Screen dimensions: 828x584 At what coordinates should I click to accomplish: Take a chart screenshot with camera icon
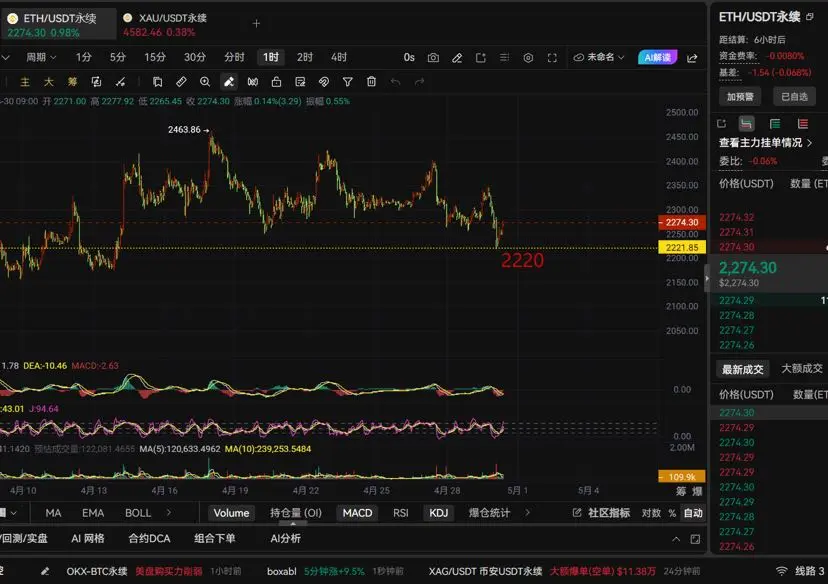pyautogui.click(x=433, y=58)
